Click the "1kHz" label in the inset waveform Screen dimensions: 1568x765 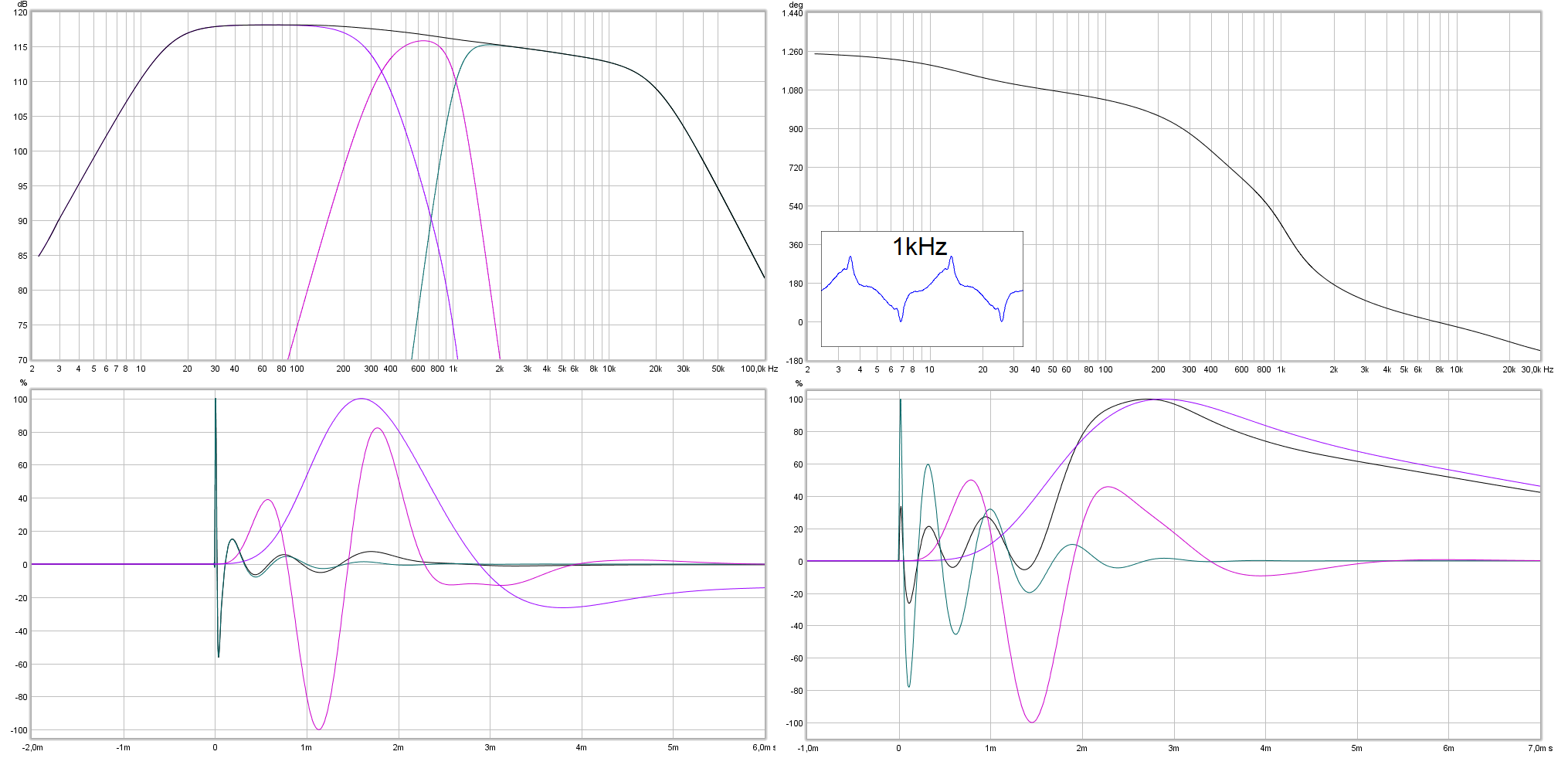coord(919,246)
